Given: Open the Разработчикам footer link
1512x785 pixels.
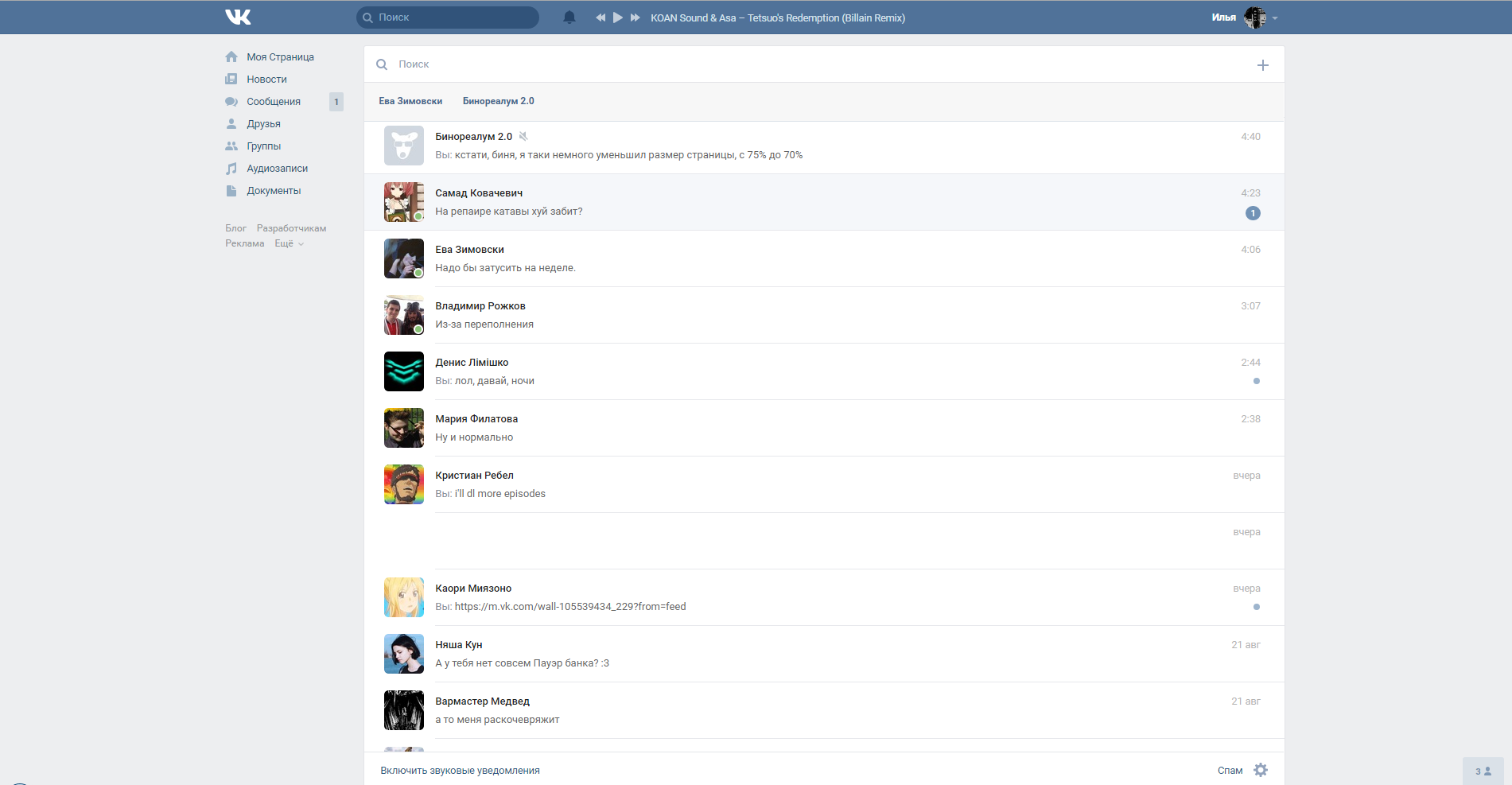Looking at the screenshot, I should (x=291, y=228).
